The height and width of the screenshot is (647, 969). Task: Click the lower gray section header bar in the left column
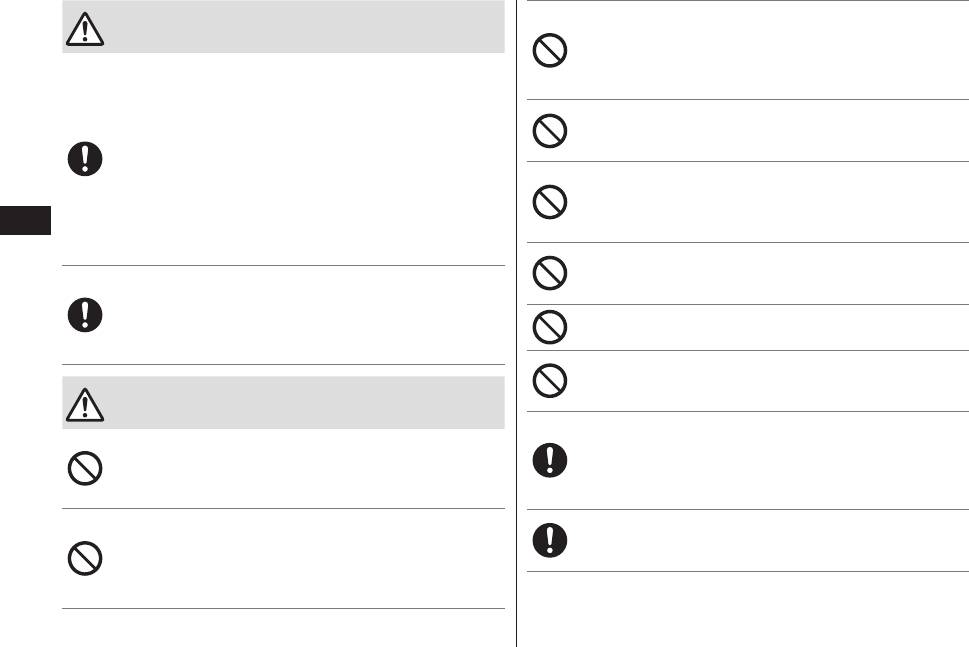(300, 404)
